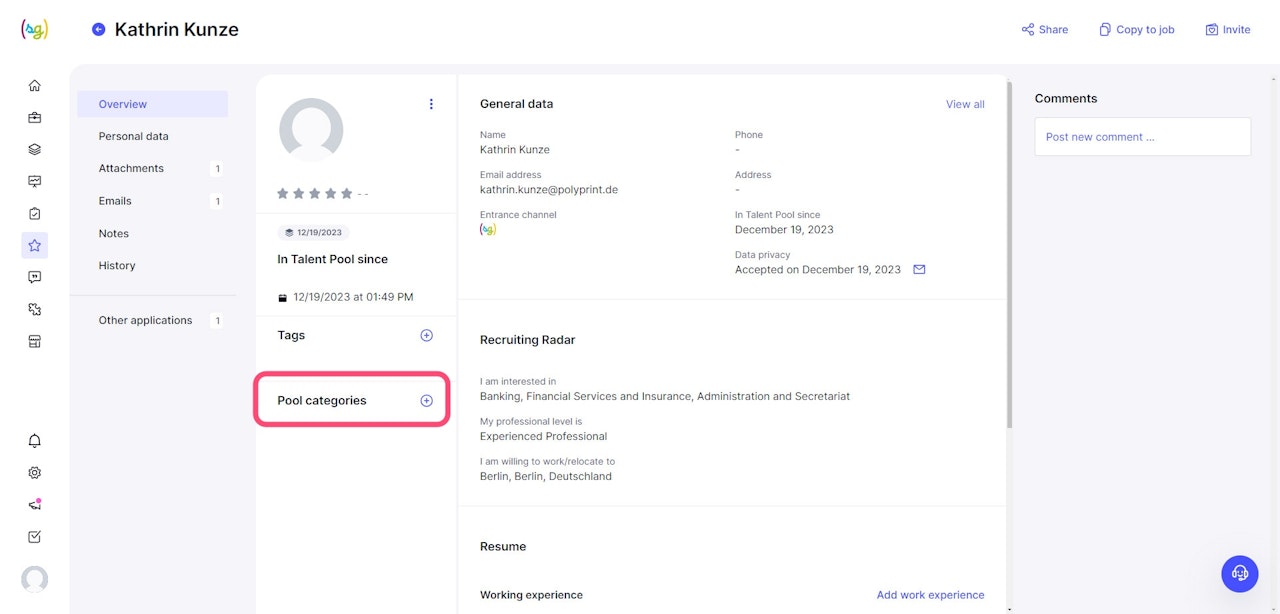Viewport: 1280px width, 614px height.
Task: Open the support headset chat button
Action: coord(1240,573)
